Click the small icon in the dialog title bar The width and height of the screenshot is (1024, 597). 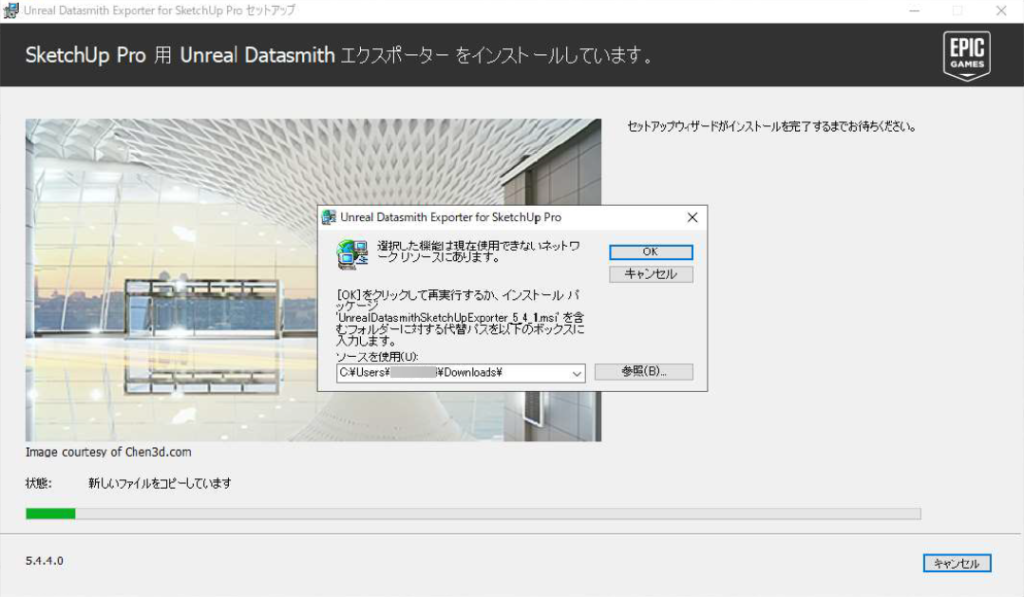coord(329,217)
